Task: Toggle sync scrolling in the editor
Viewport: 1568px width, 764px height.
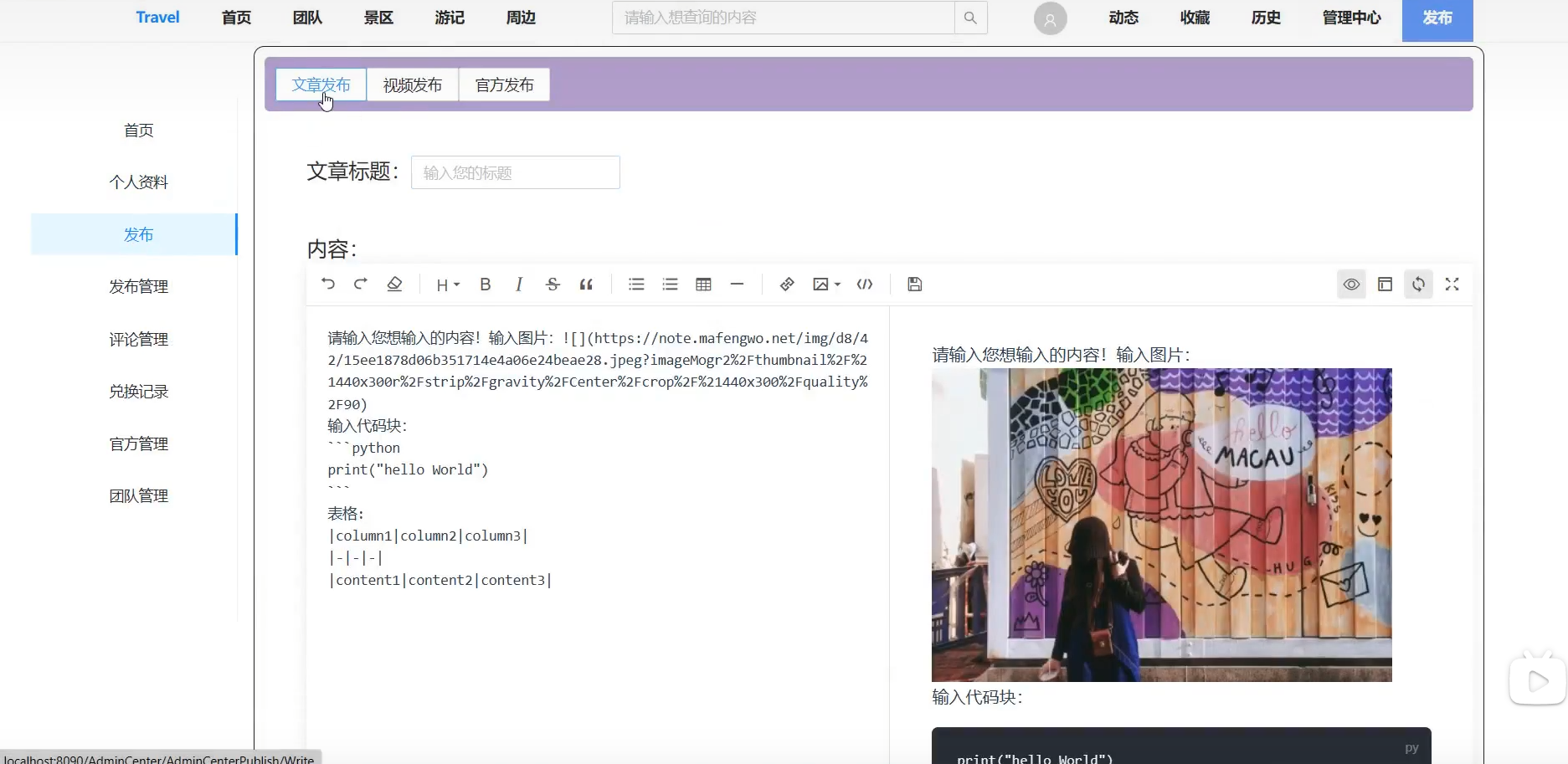Action: coord(1418,285)
